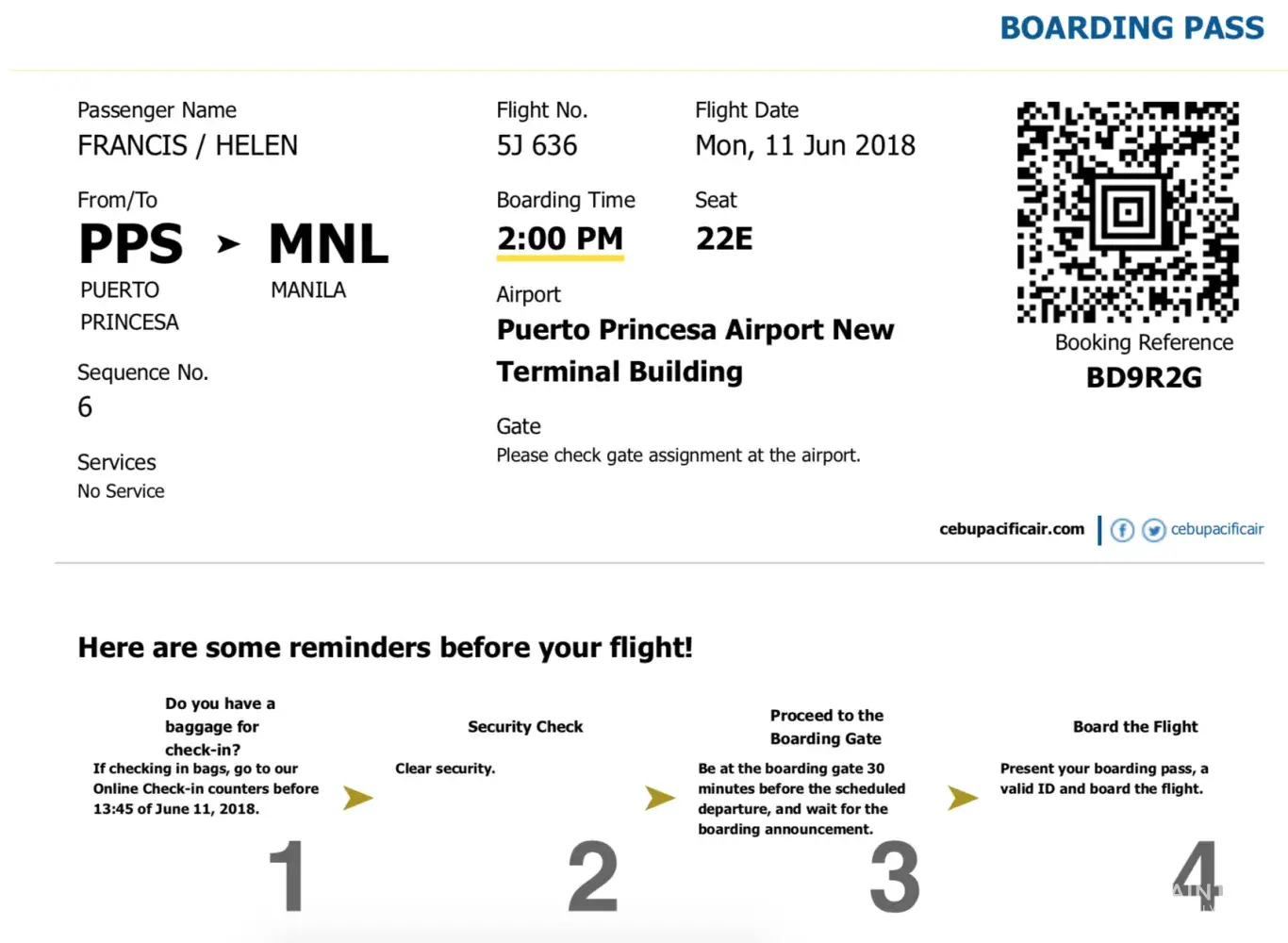This screenshot has height=943, width=1288.
Task: Click the gold arrow after Security Check step
Action: (x=660, y=798)
